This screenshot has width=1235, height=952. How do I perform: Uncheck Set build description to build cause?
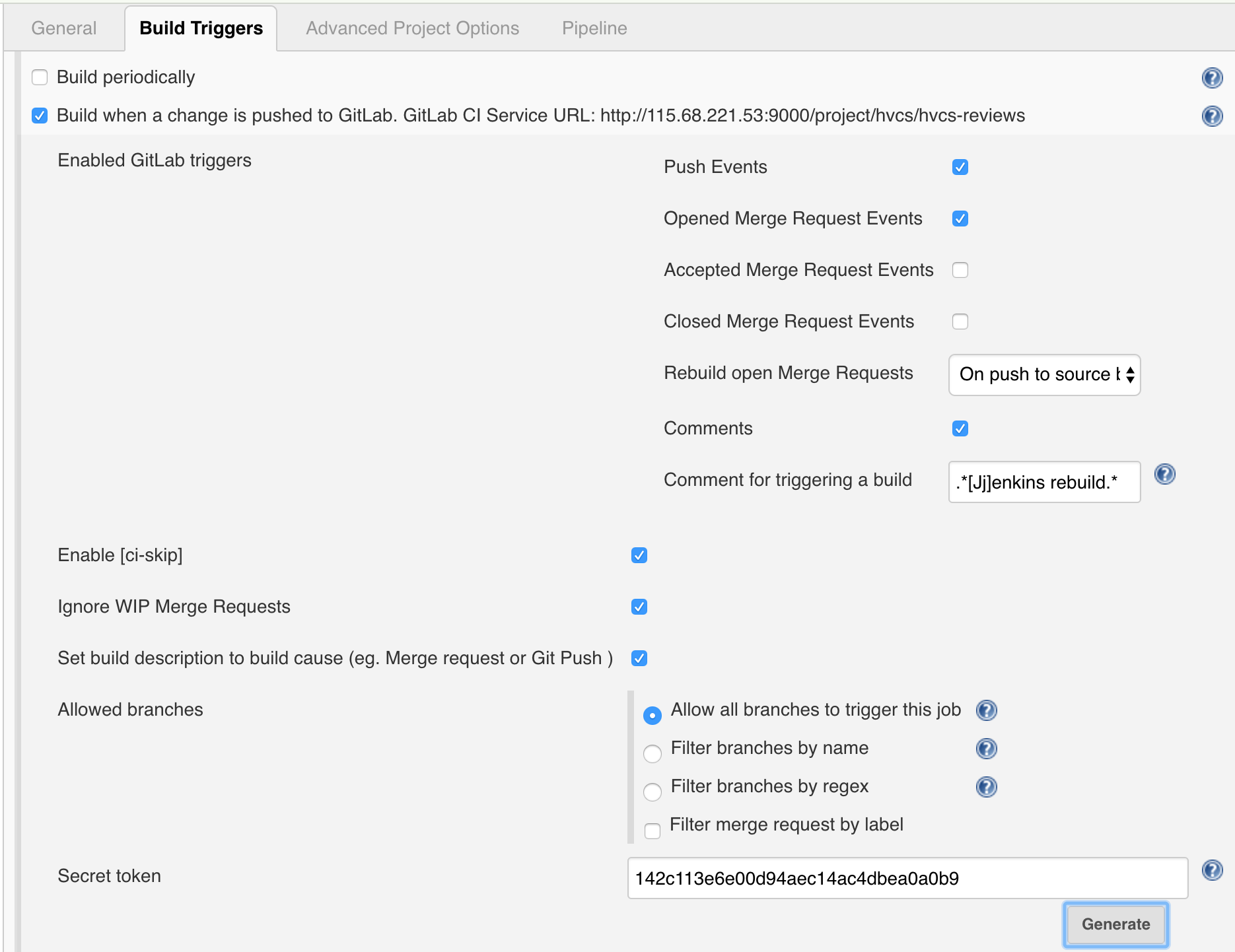[x=639, y=658]
